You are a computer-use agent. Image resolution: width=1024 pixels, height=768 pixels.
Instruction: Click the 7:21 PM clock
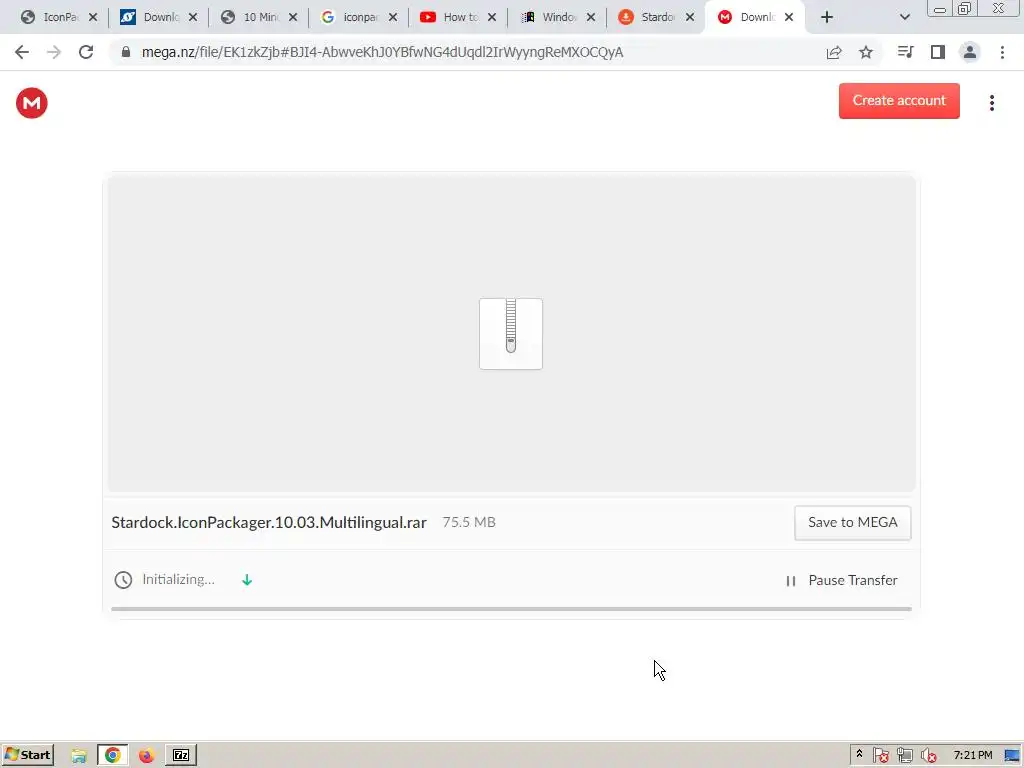click(973, 756)
